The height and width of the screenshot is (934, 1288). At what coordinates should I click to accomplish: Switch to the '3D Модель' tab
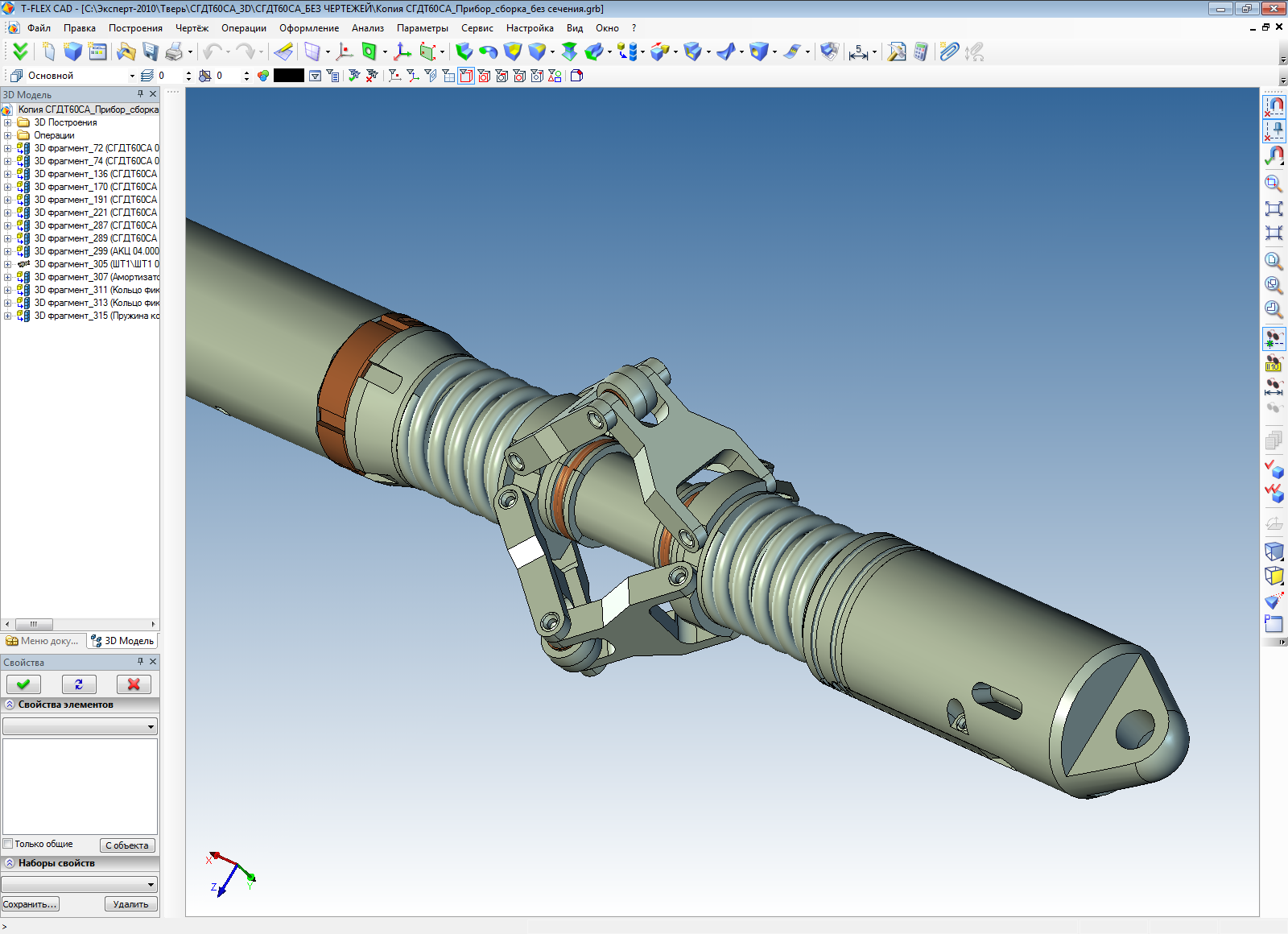122,641
